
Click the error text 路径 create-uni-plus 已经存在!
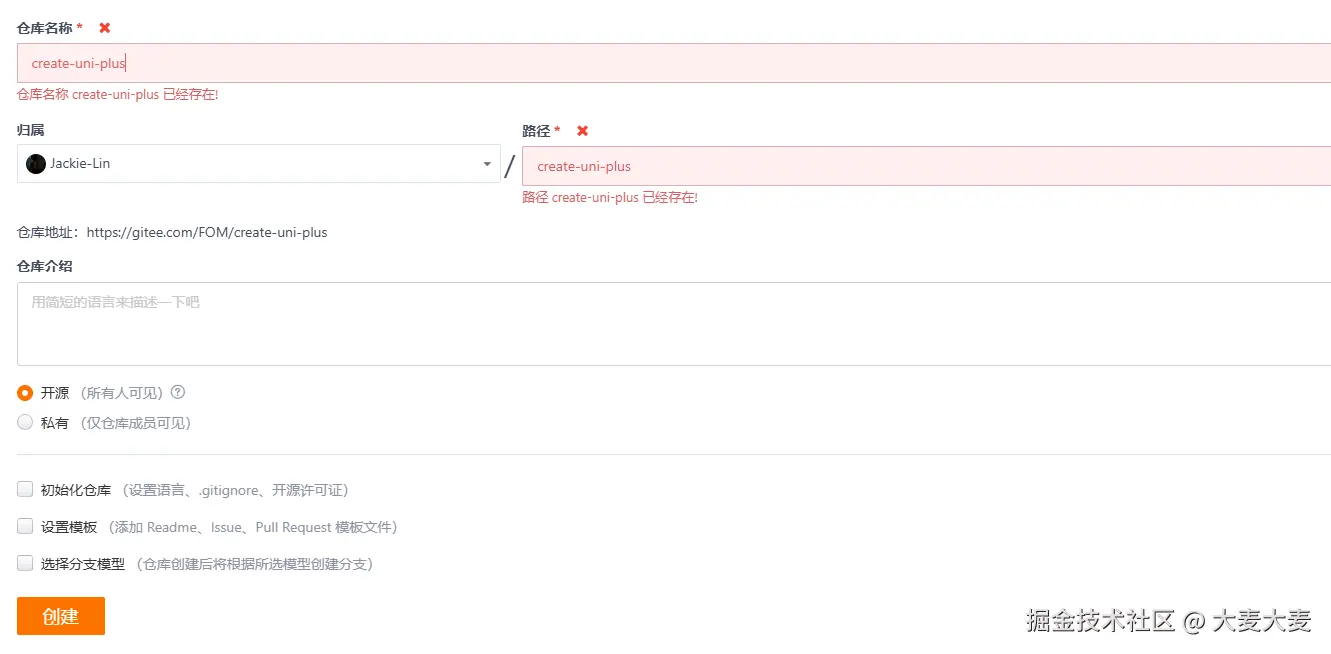coord(610,198)
